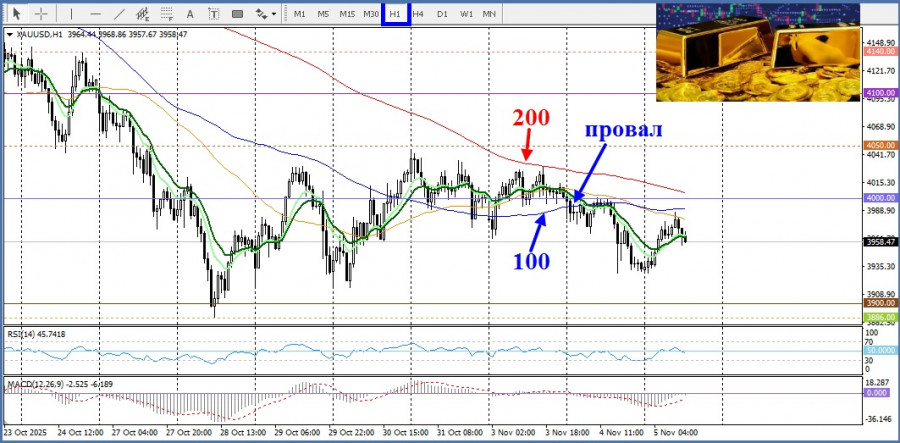Click the 28 Oct 13:00 time label
900x443 pixels.
(245, 432)
